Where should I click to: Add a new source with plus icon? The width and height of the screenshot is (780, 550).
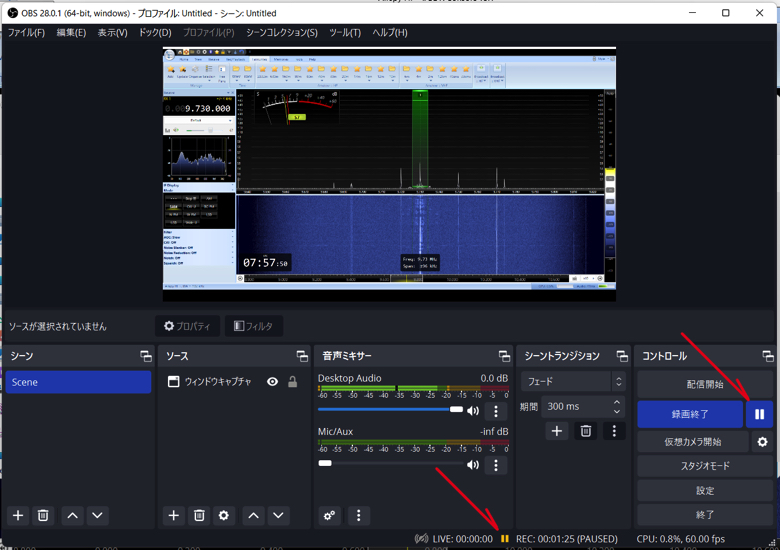tap(174, 516)
